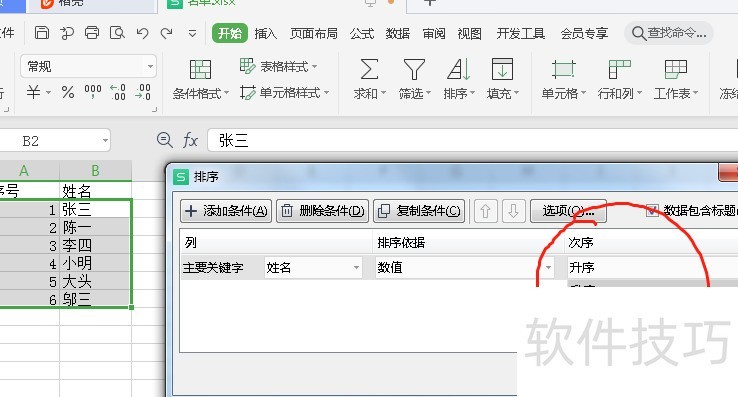Open the 姓名 column key dropdown
Viewport: 738px width, 397px height.
click(313, 267)
